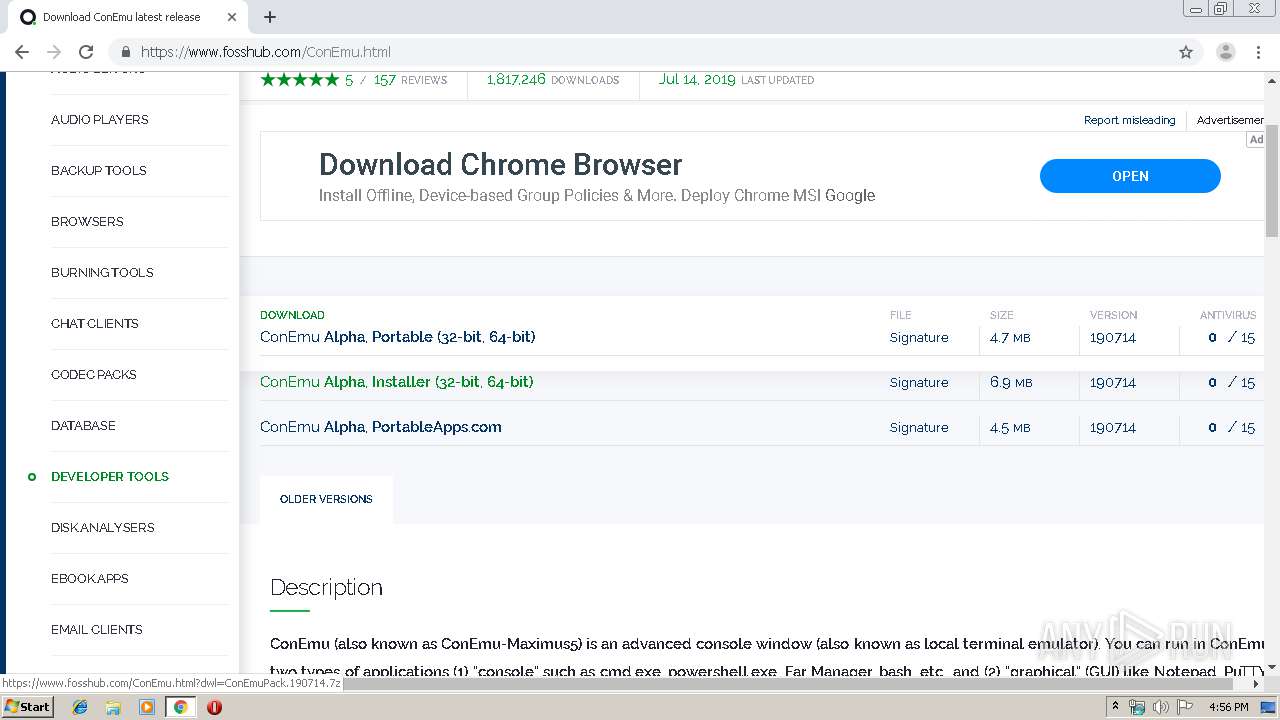Open the Burning Tools category
The width and height of the screenshot is (1280, 720).
point(102,272)
